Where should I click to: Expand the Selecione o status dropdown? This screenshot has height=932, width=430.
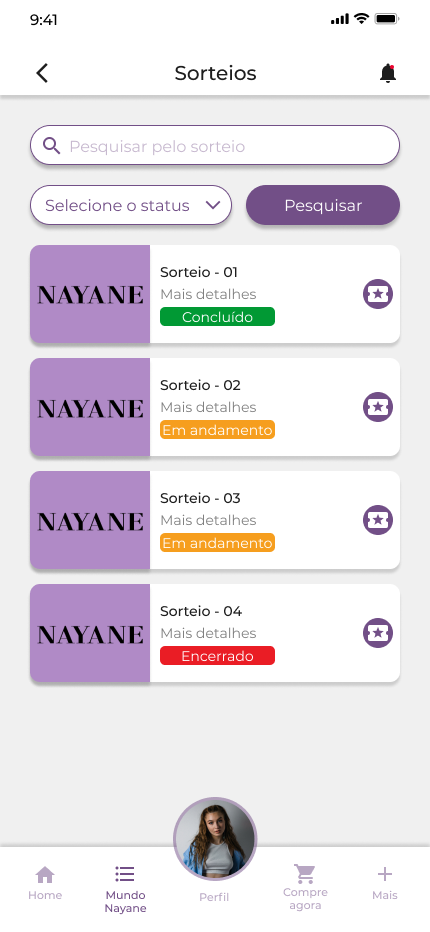131,205
